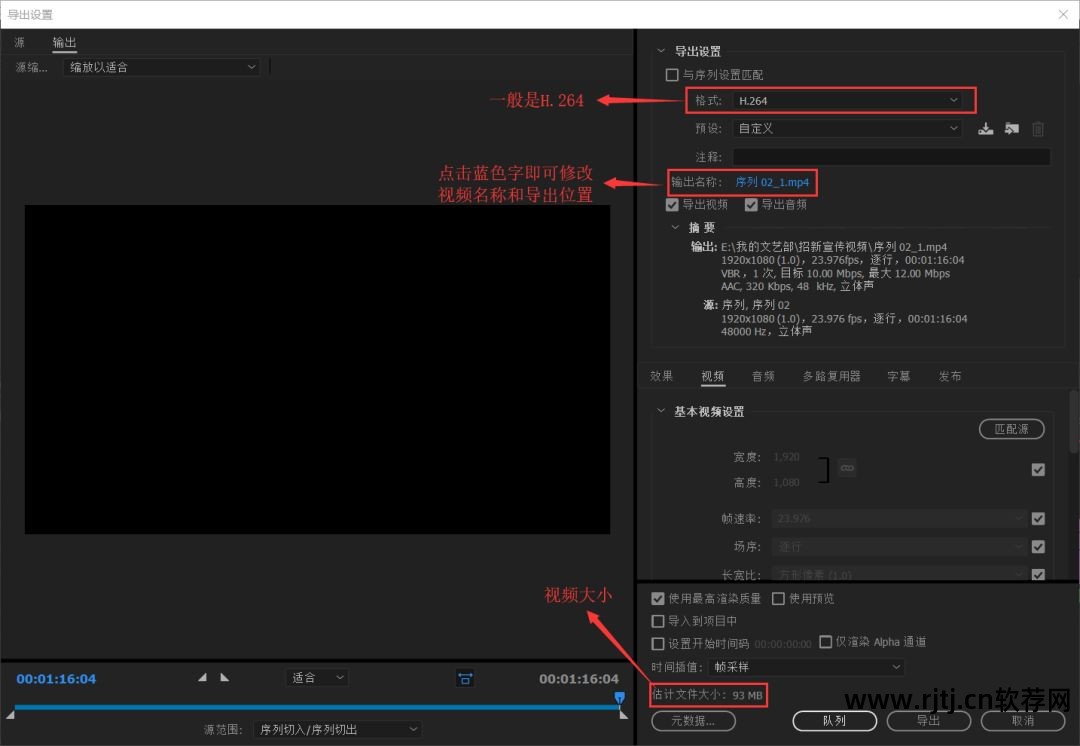
Task: Open the 效果 effects tab
Action: tap(661, 376)
